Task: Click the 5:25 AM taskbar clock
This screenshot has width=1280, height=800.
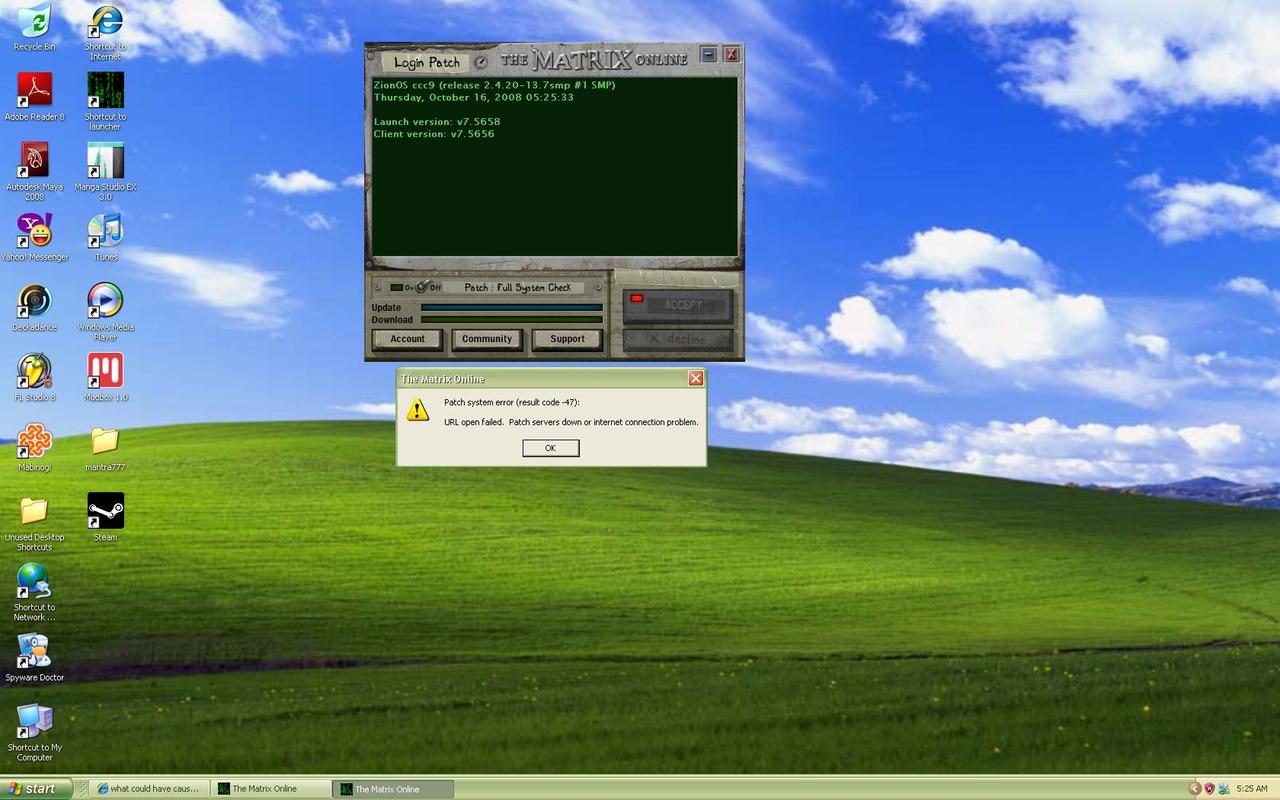Action: 1252,788
